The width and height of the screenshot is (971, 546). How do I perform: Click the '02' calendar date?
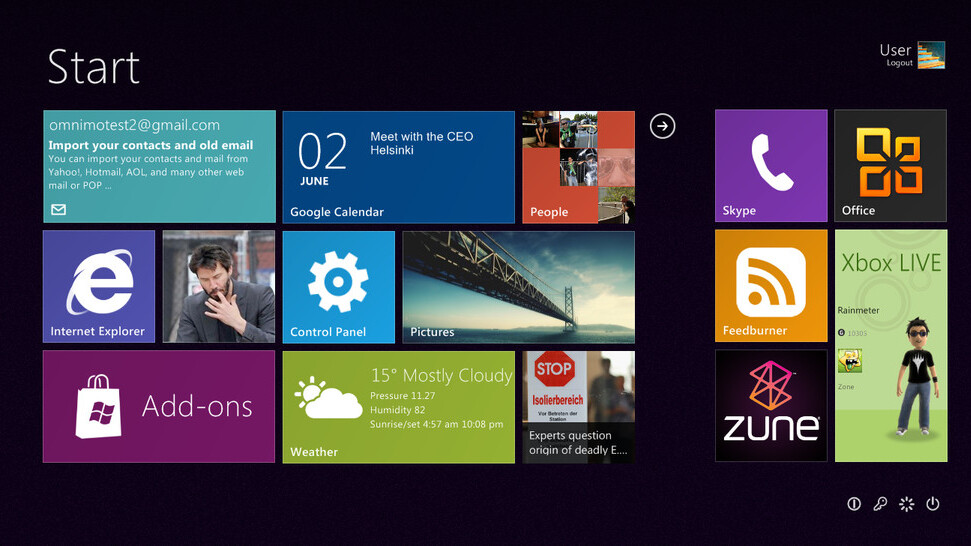(x=322, y=151)
